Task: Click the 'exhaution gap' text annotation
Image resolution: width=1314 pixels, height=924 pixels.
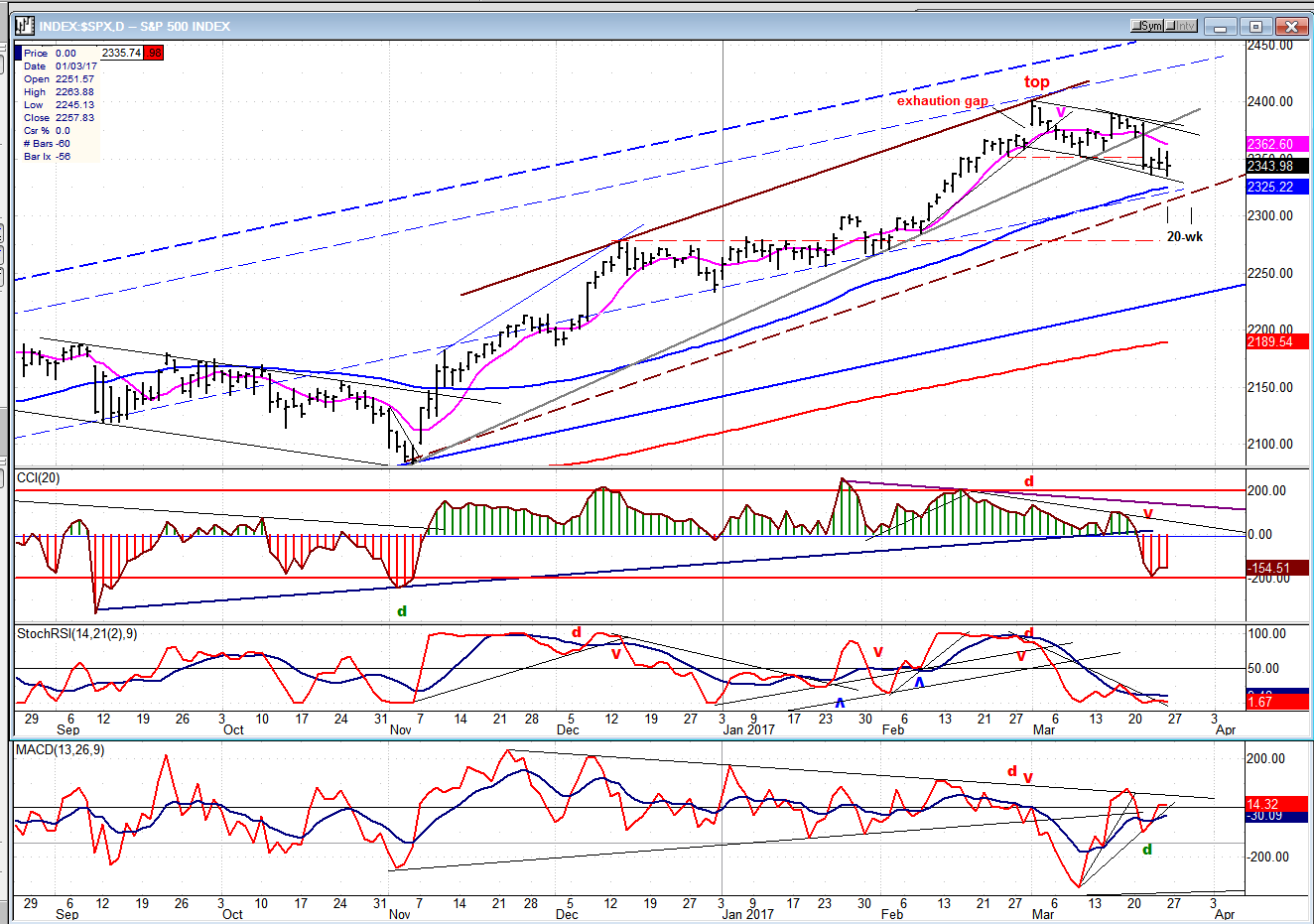Action: (x=942, y=101)
